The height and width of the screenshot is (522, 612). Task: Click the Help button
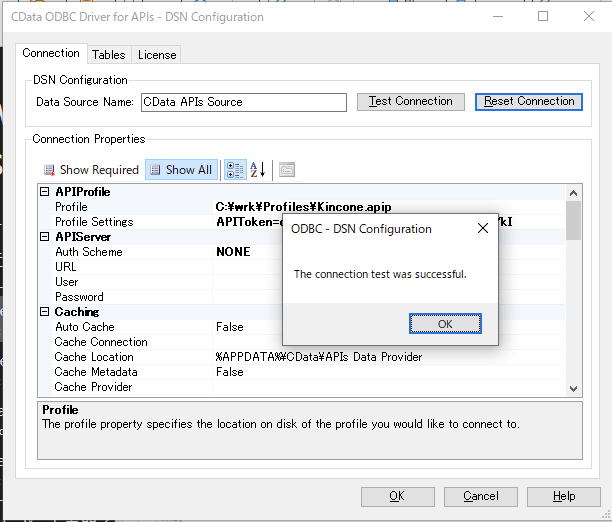tap(564, 496)
